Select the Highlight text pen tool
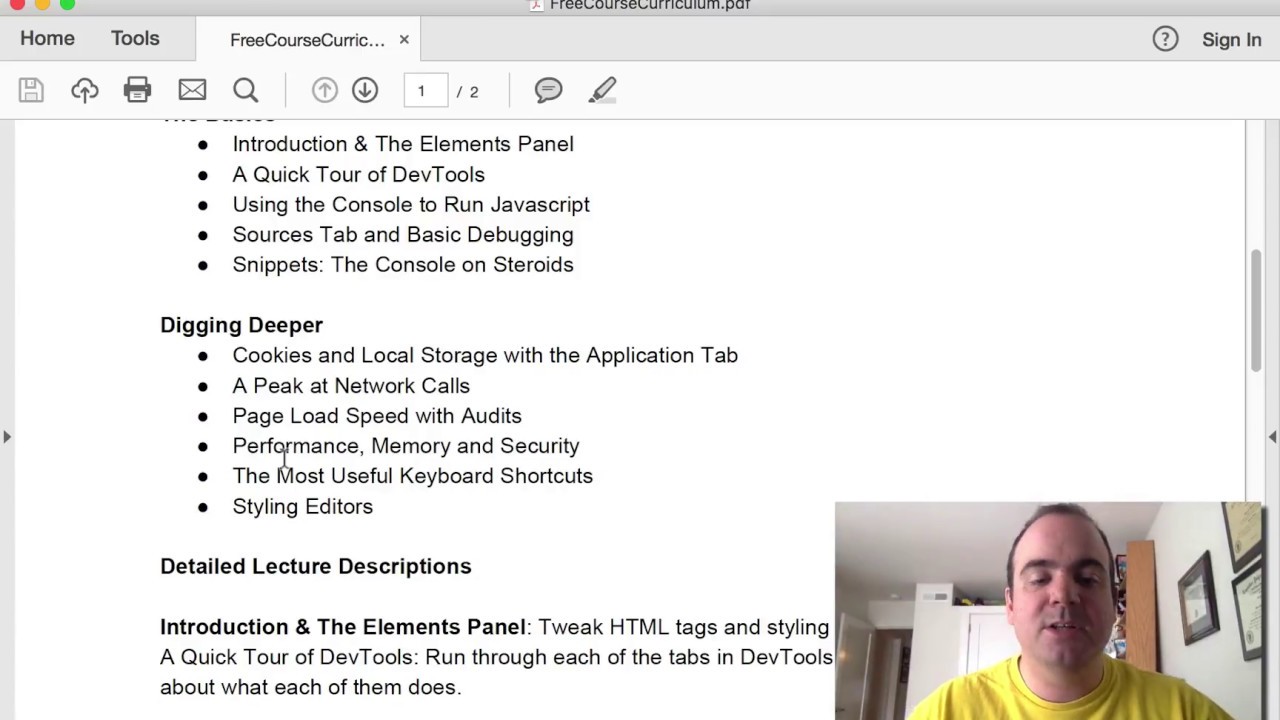Viewport: 1280px width, 720px height. tap(602, 90)
